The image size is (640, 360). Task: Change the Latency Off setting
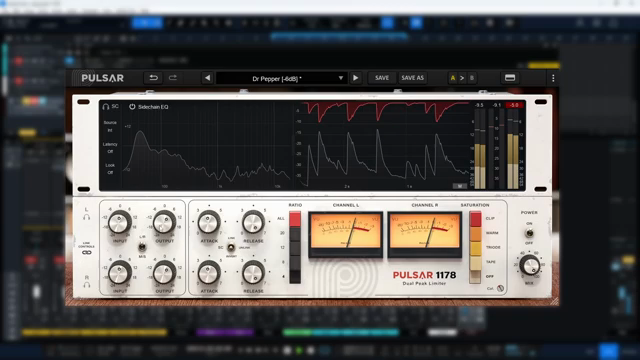110,151
